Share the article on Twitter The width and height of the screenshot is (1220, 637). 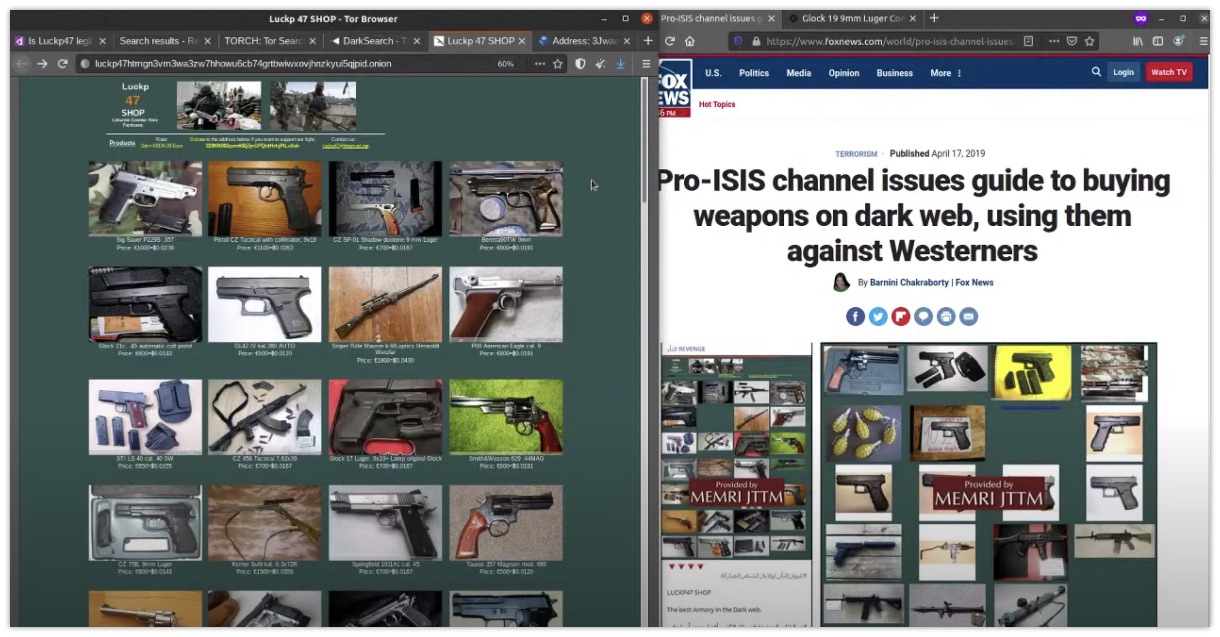(x=878, y=316)
